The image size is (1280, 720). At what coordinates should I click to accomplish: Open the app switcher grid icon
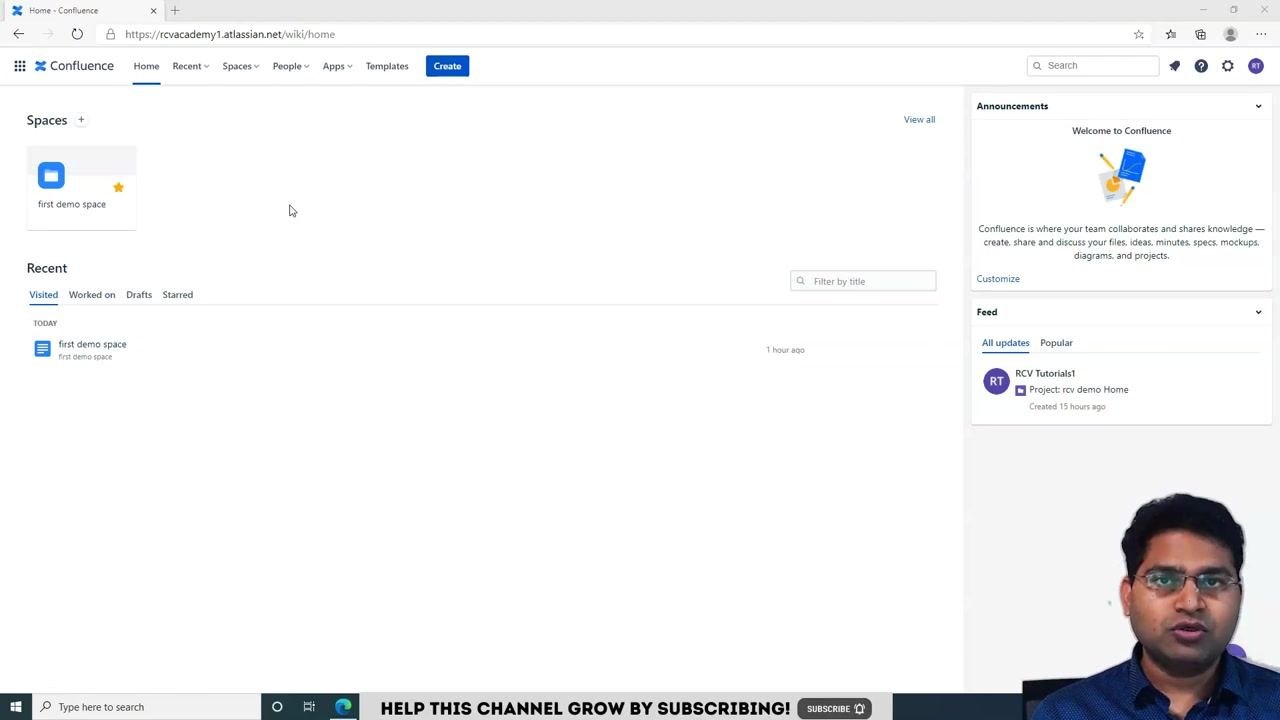(x=19, y=66)
